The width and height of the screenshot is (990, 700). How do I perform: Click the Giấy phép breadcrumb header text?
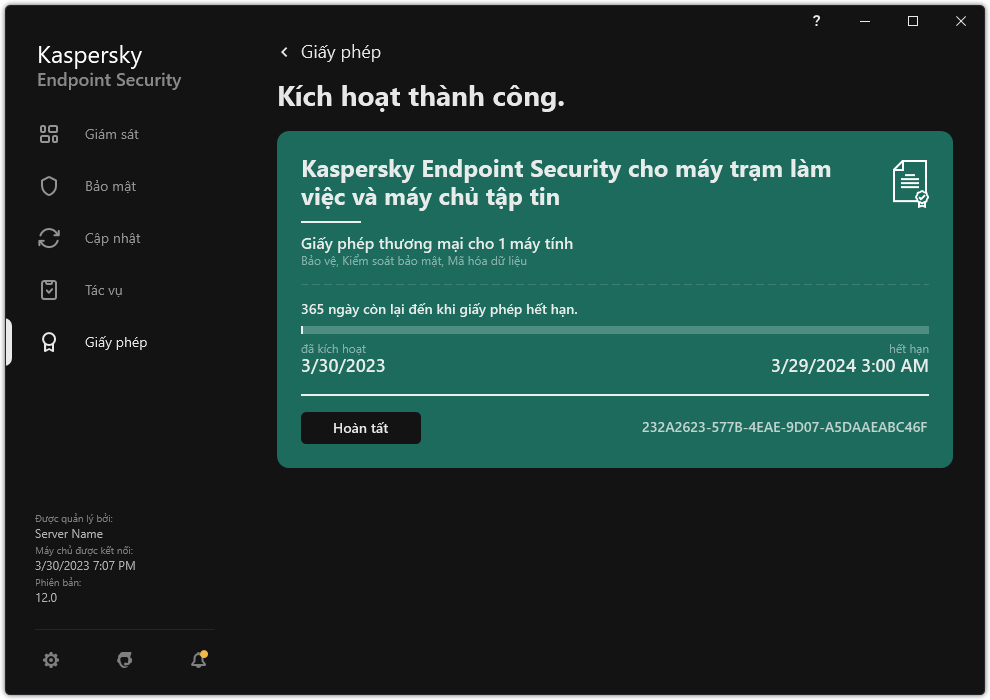pyautogui.click(x=341, y=52)
